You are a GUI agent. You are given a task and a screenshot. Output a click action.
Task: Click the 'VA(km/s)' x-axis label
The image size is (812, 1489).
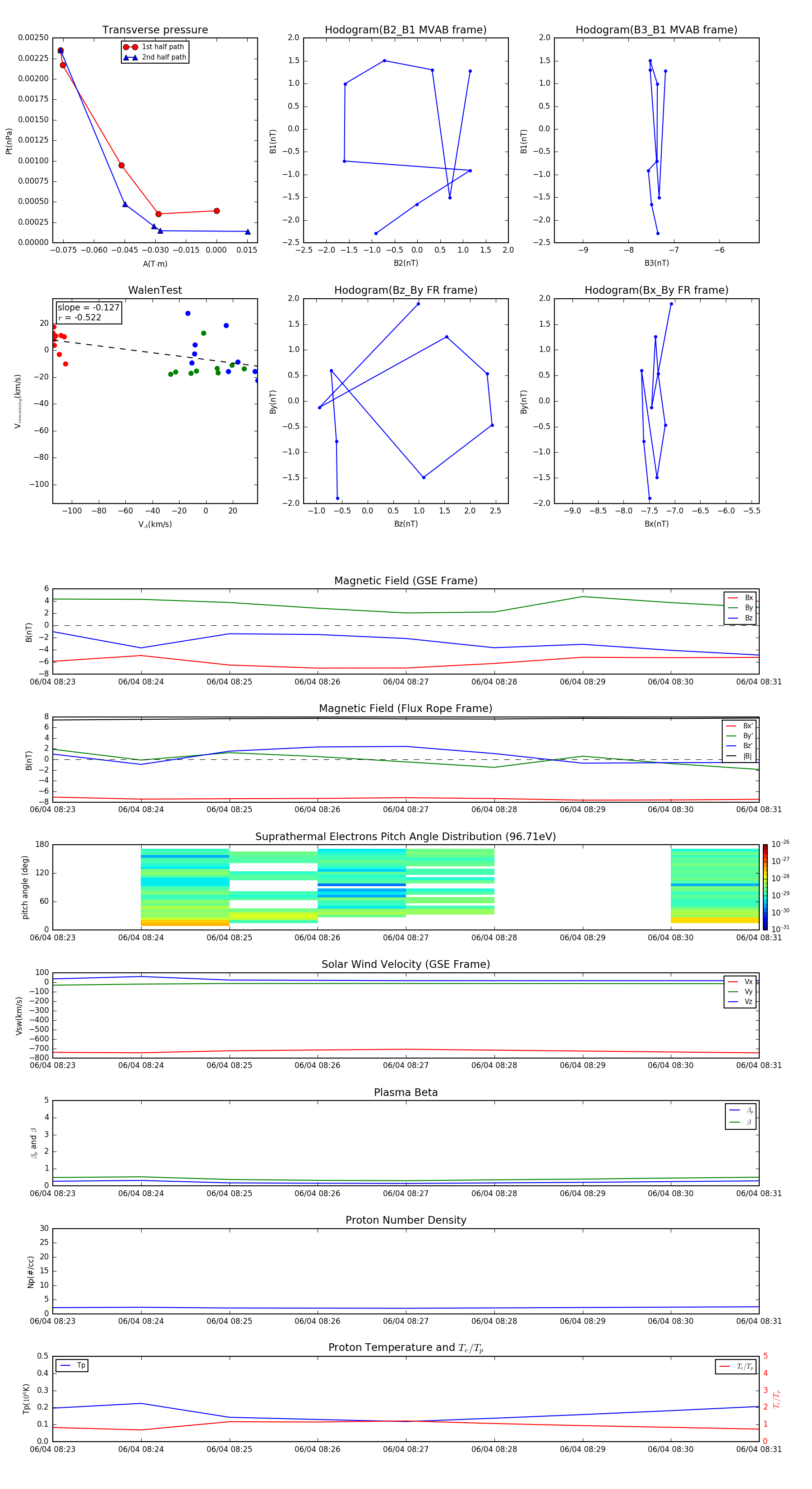pyautogui.click(x=155, y=524)
